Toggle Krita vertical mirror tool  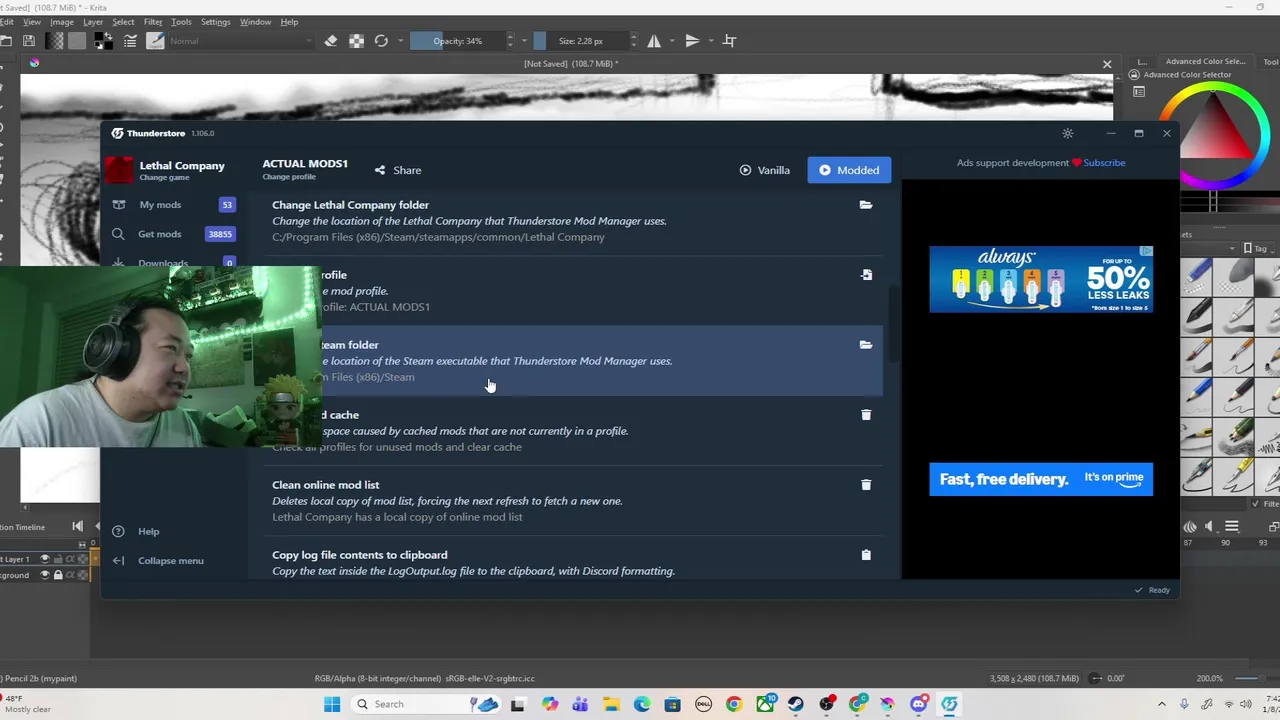pos(692,41)
